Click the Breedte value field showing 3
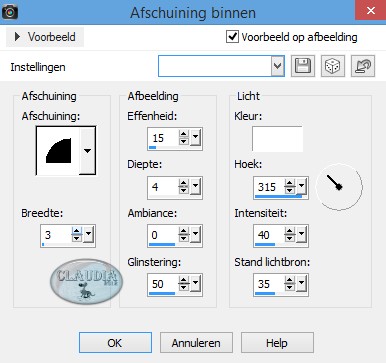Screen dimensions: 386x363 (x=56, y=235)
